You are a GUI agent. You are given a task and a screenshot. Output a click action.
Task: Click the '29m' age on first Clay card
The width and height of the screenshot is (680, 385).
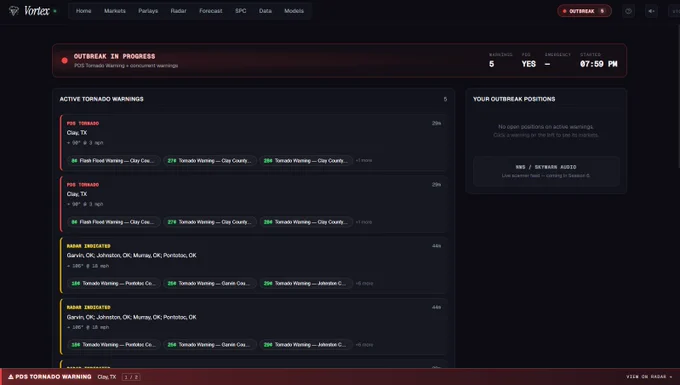(x=436, y=124)
